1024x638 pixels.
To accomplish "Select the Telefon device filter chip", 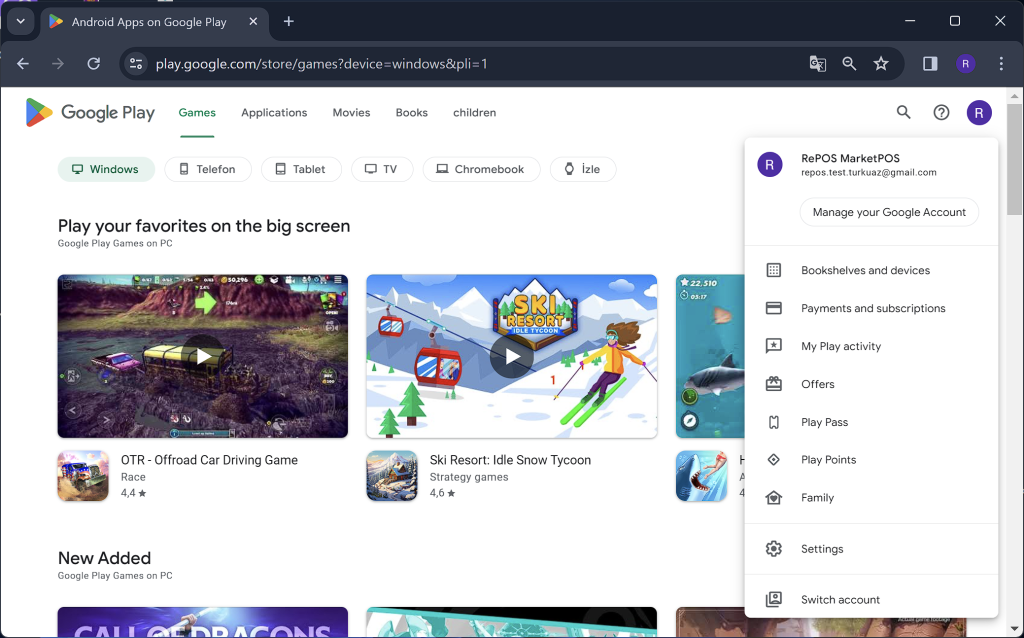I will point(208,169).
